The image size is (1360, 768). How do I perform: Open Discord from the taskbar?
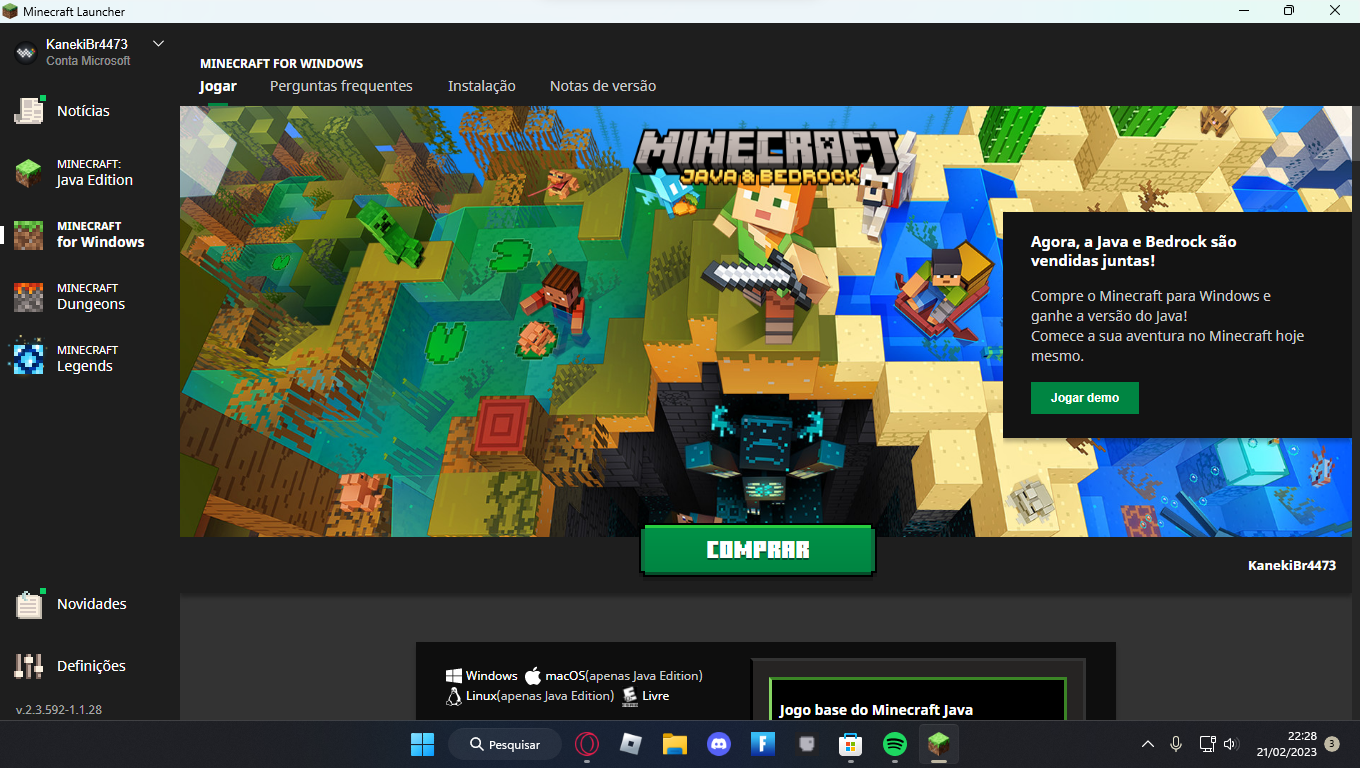[x=719, y=744]
